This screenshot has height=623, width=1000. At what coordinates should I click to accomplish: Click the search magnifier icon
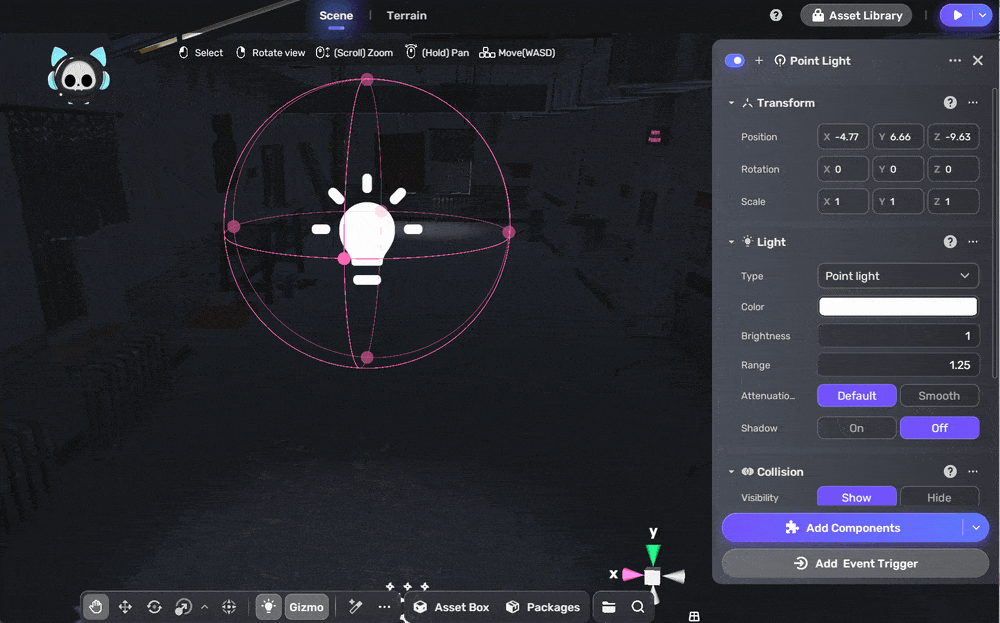(x=638, y=606)
